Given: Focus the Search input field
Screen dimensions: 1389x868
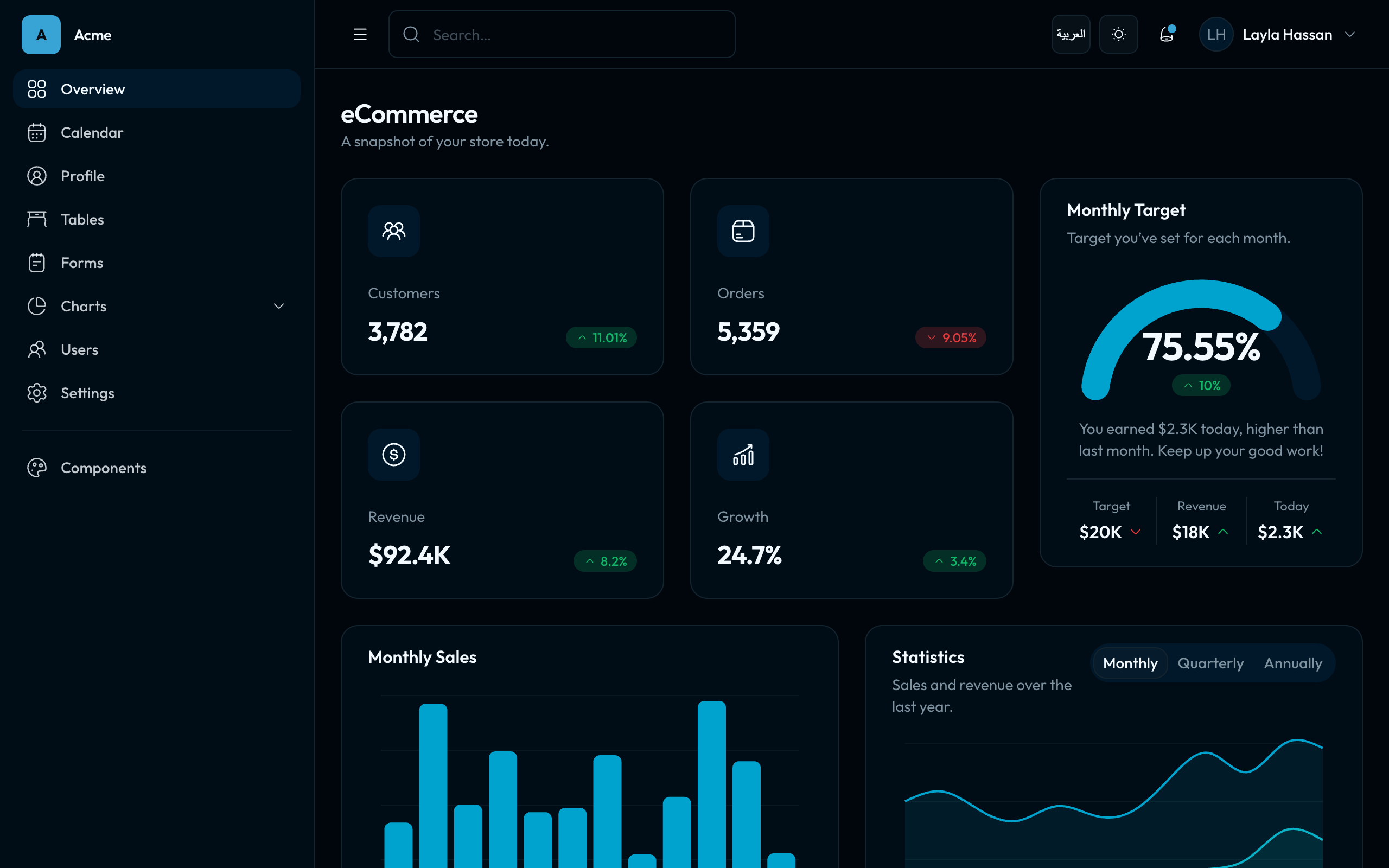Looking at the screenshot, I should 562,34.
